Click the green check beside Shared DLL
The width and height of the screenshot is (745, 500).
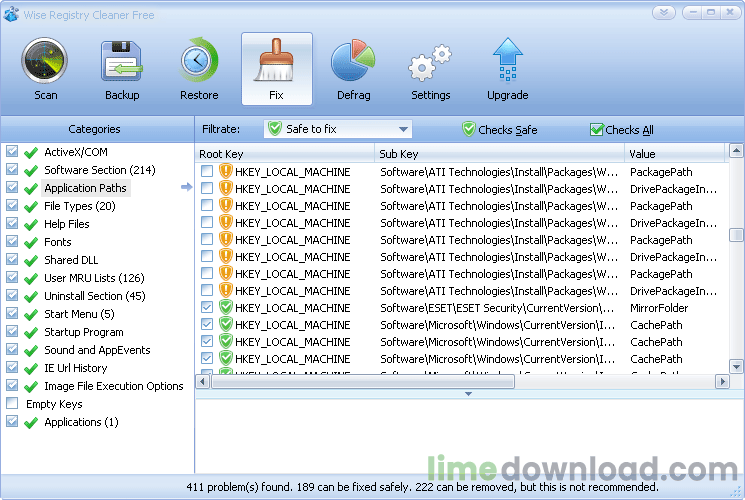[31, 261]
